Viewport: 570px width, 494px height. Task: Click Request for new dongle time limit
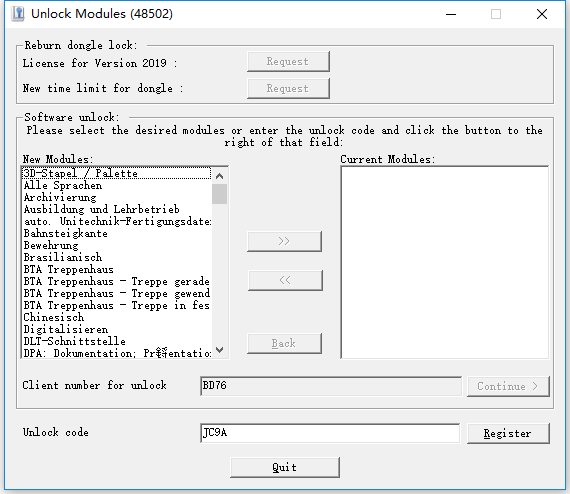pyautogui.click(x=288, y=88)
